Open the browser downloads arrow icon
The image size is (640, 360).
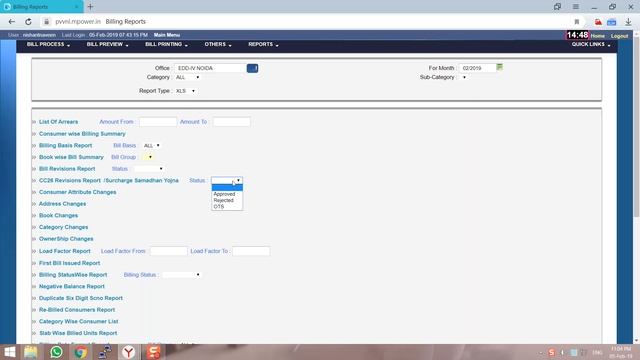[628, 22]
